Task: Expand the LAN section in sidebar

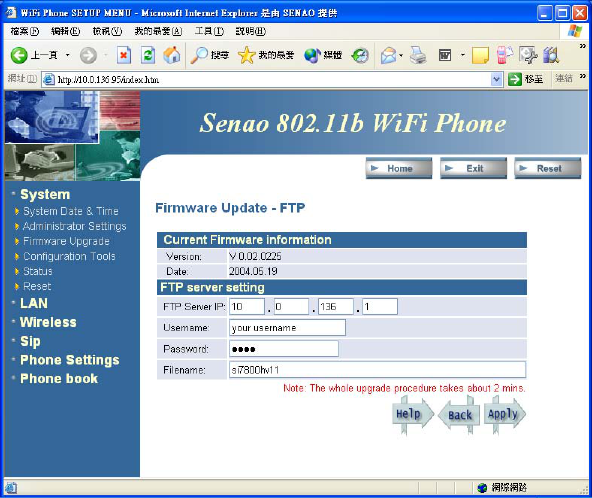Action: coord(34,303)
